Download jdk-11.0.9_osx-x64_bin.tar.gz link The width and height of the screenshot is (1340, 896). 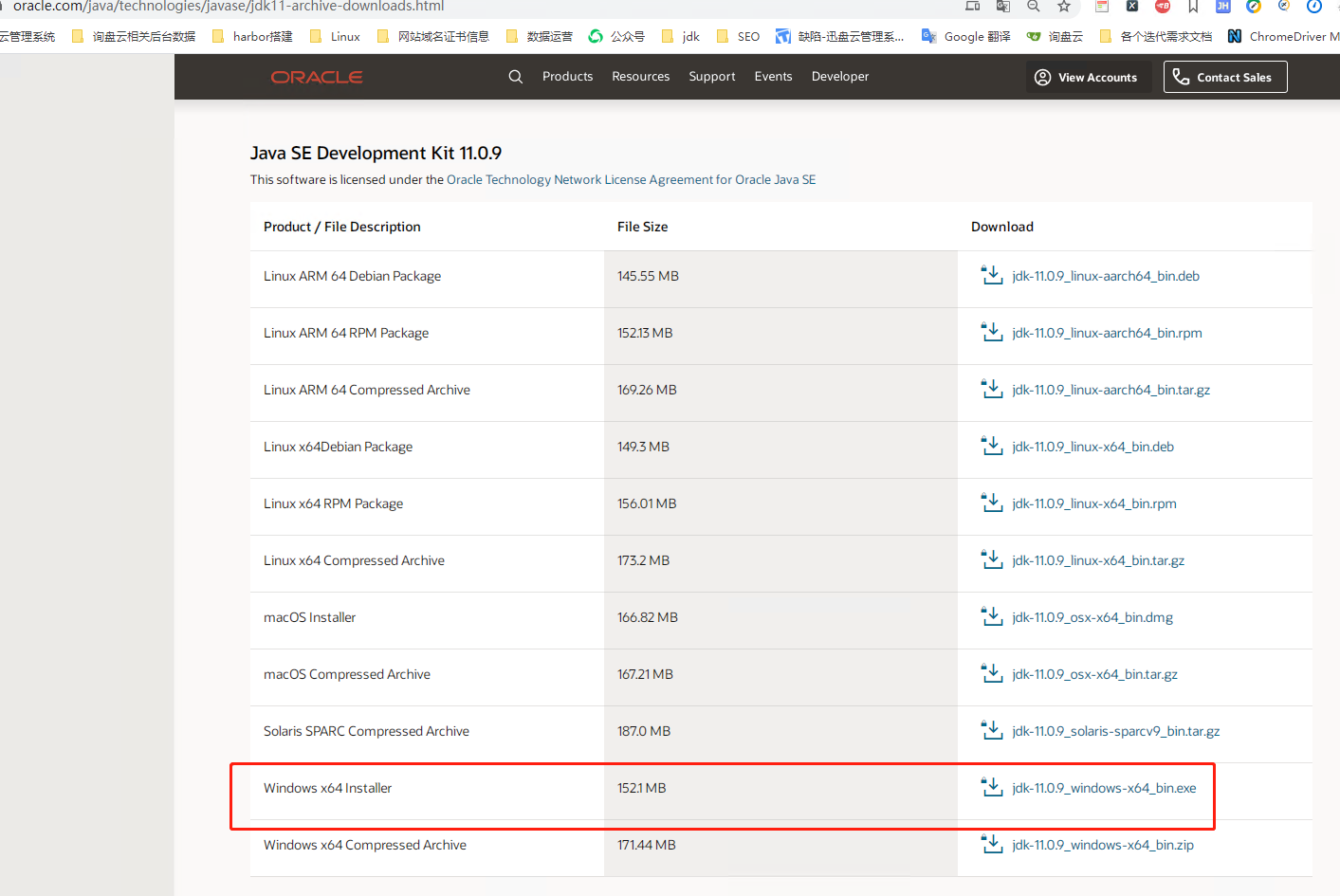pyautogui.click(x=1094, y=674)
